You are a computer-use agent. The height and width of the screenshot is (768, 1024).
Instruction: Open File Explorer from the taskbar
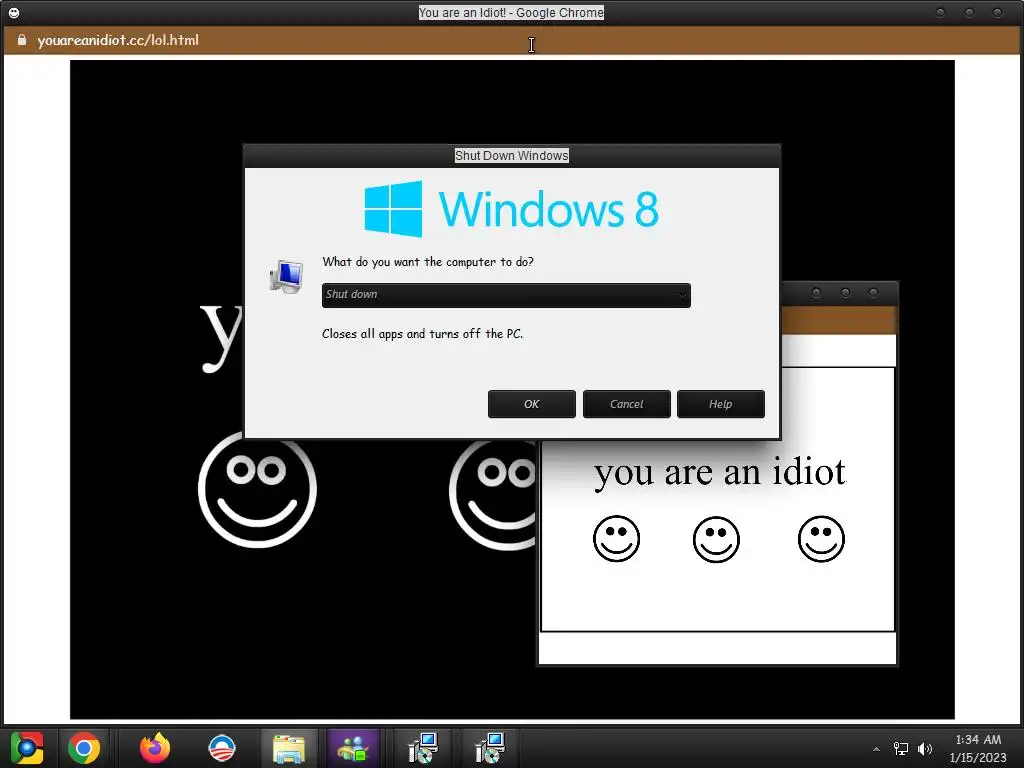pos(289,748)
